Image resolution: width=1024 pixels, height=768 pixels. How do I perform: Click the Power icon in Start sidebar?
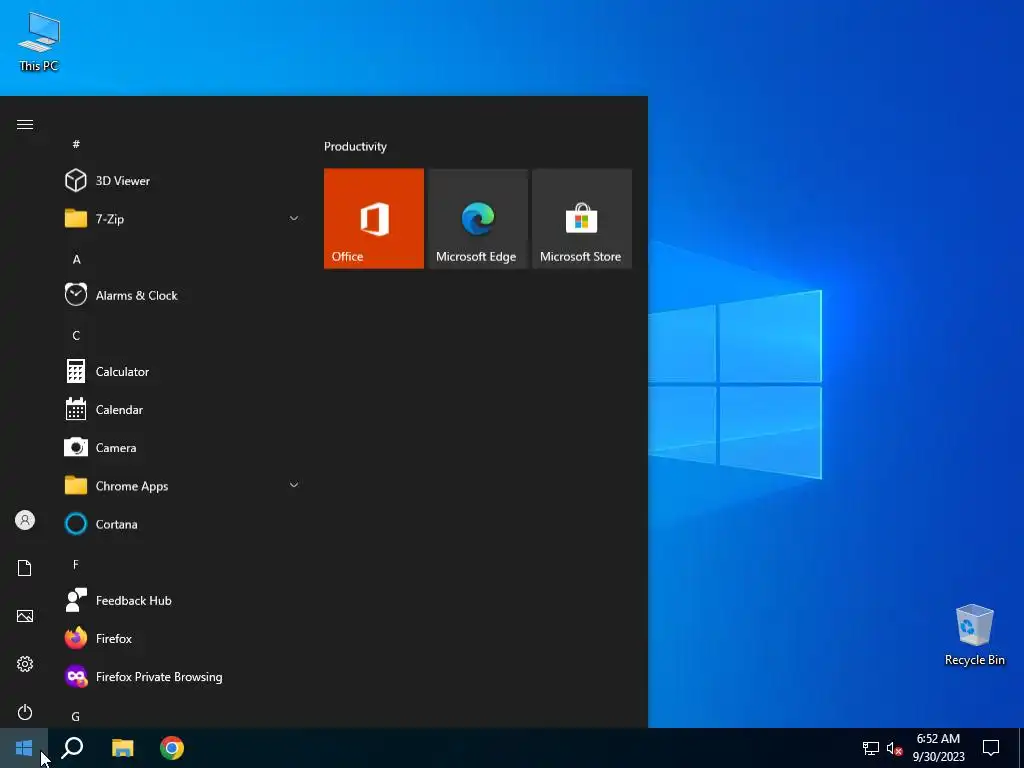(x=25, y=712)
